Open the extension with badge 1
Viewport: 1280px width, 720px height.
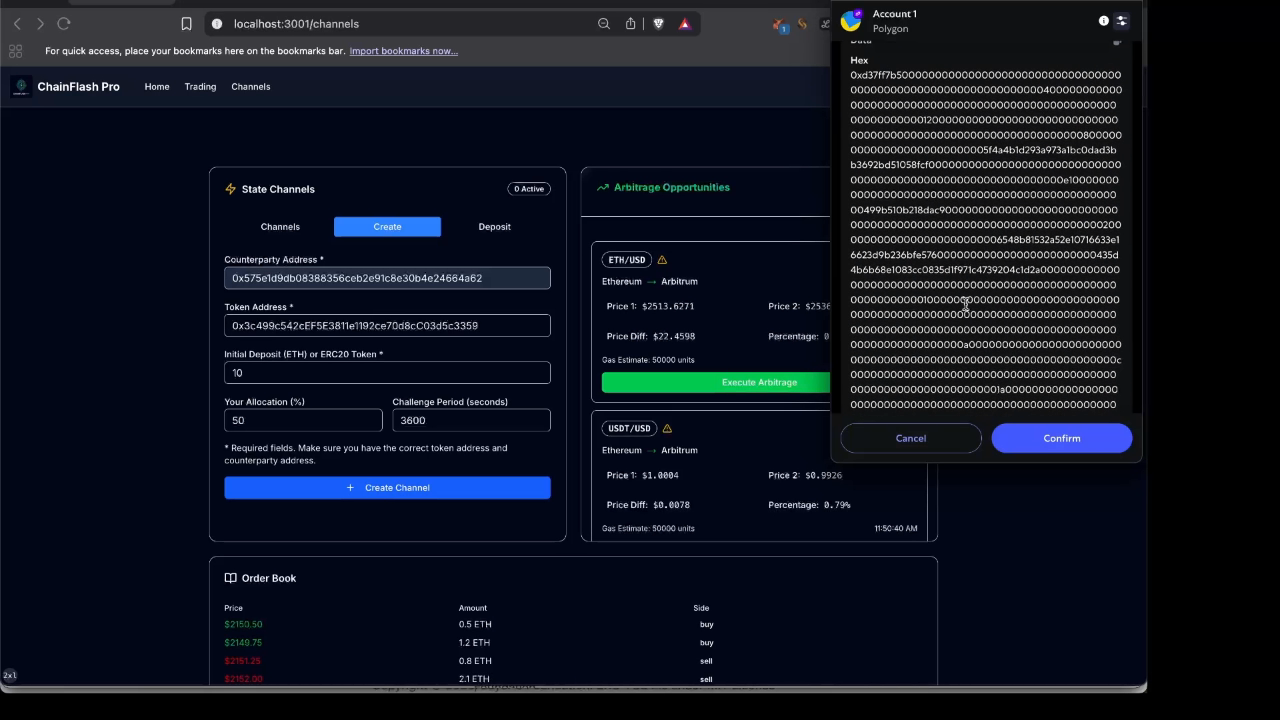tap(781, 24)
